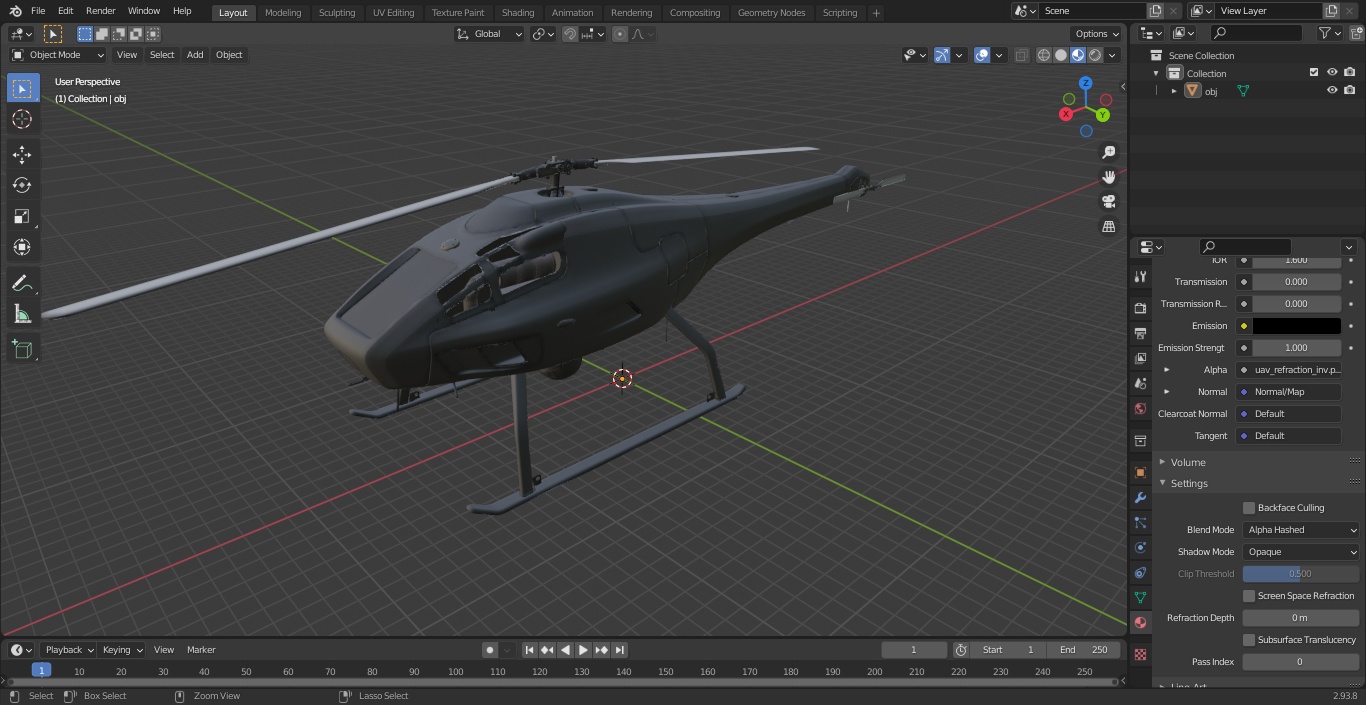
Task: Switch to Sculpting workspace tab
Action: point(337,12)
